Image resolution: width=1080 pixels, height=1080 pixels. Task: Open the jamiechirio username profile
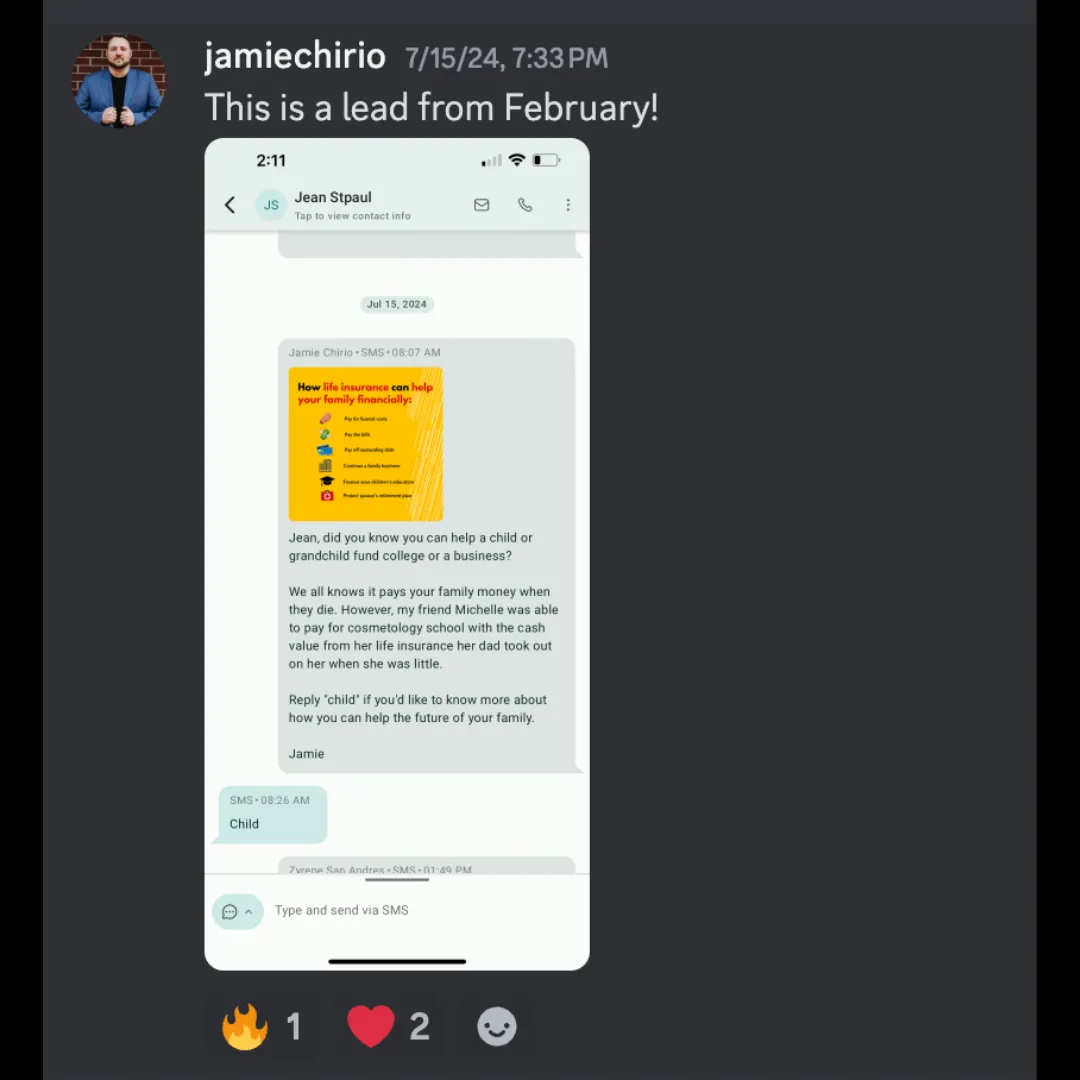295,56
